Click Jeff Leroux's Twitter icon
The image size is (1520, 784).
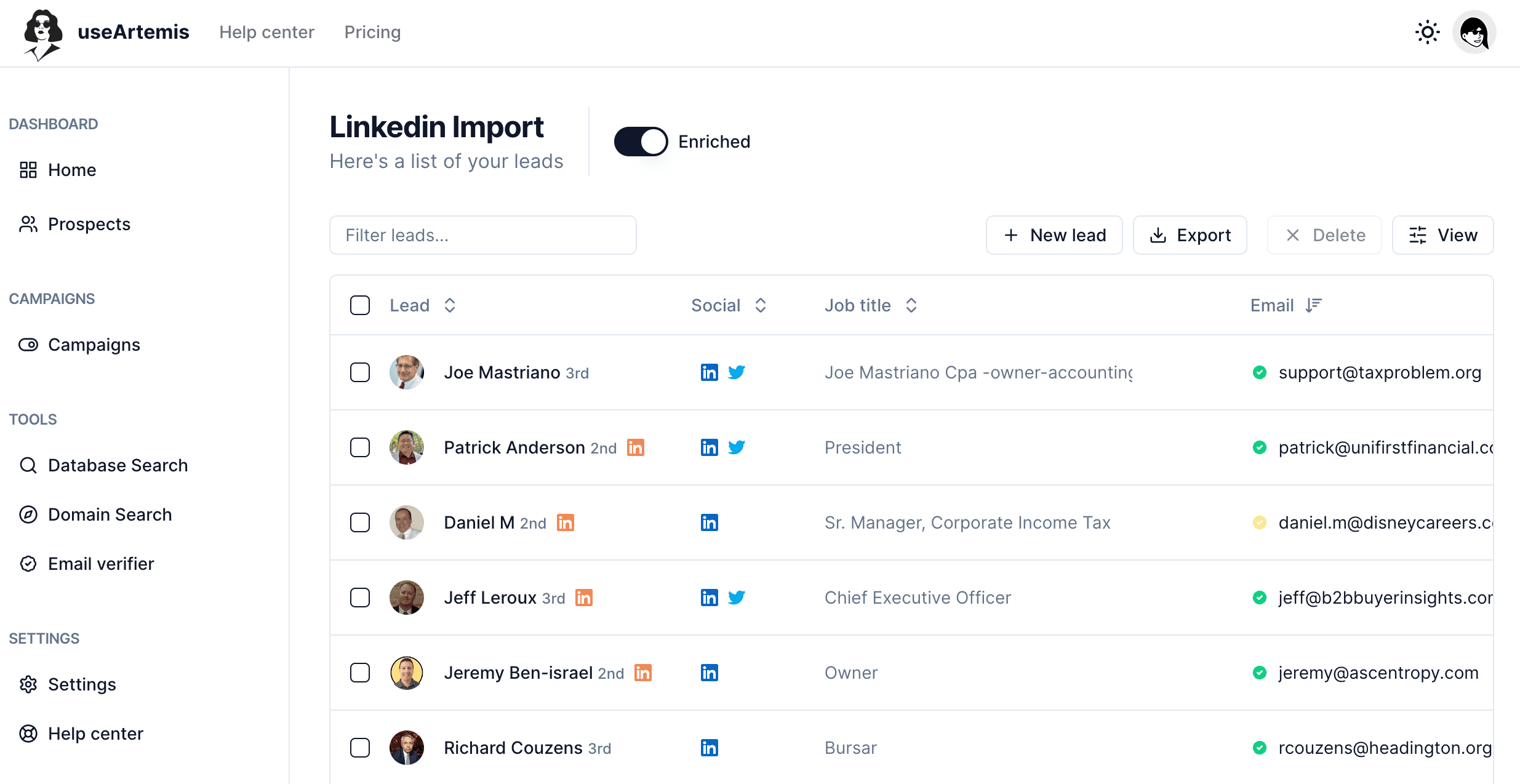[x=737, y=598]
